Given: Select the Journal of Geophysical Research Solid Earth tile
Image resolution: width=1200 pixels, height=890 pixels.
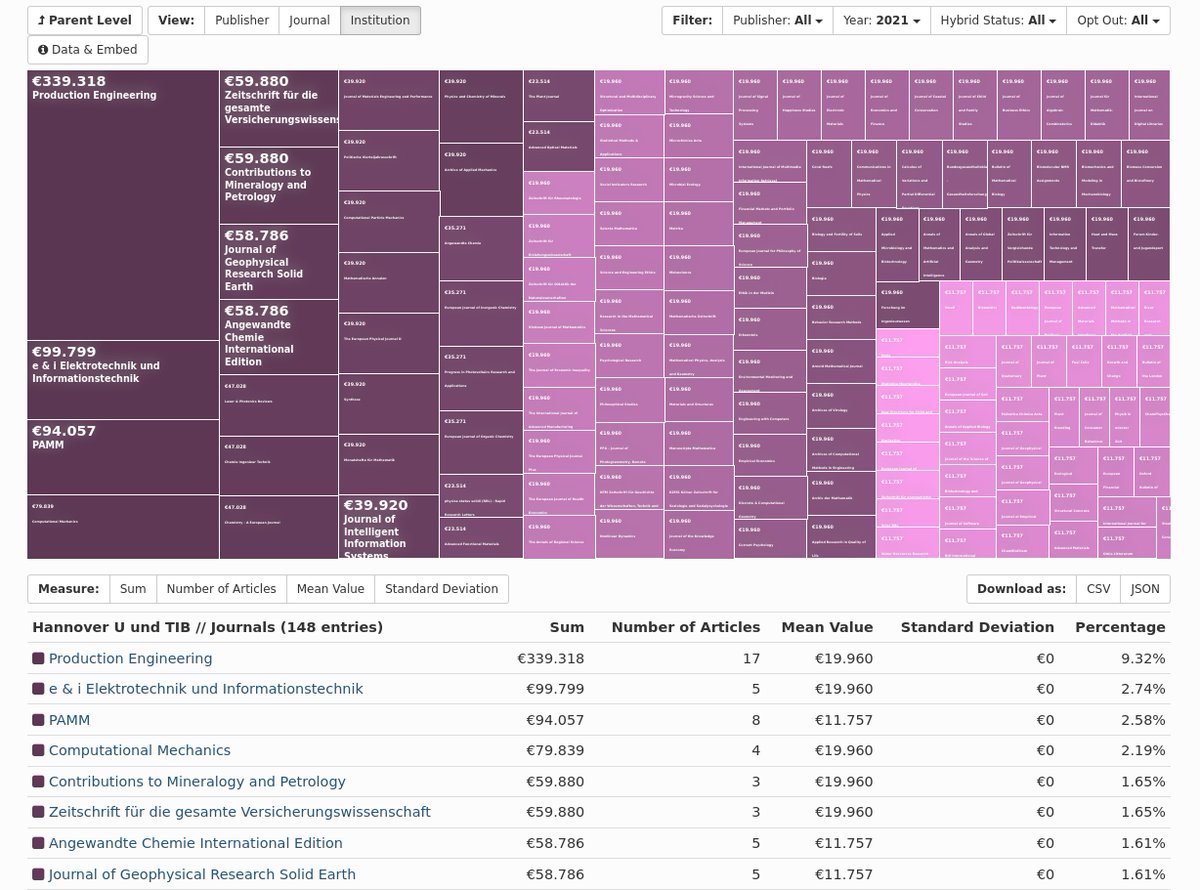Looking at the screenshot, I should 279,262.
